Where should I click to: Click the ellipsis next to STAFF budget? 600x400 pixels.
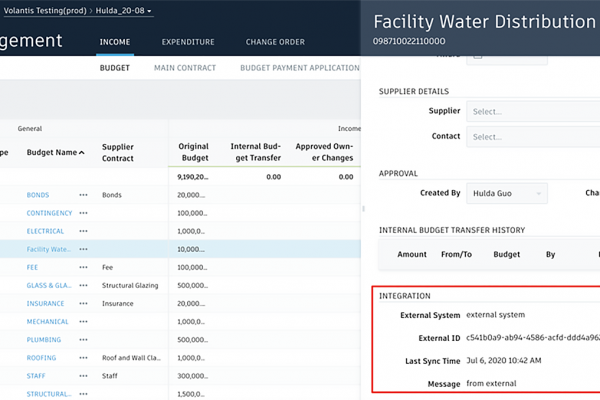[84, 376]
